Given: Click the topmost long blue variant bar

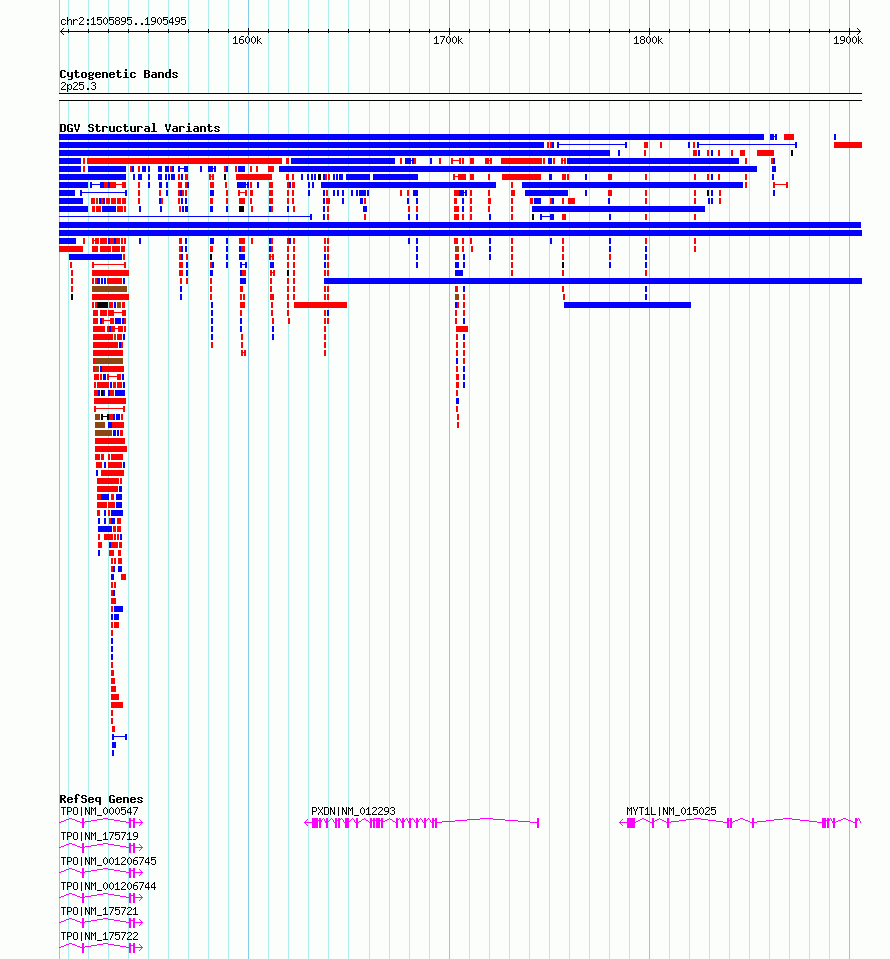Looking at the screenshot, I should tap(412, 137).
